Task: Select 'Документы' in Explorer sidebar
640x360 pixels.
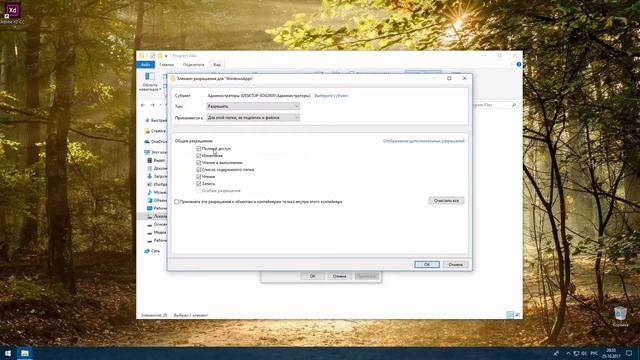Action: point(157,168)
